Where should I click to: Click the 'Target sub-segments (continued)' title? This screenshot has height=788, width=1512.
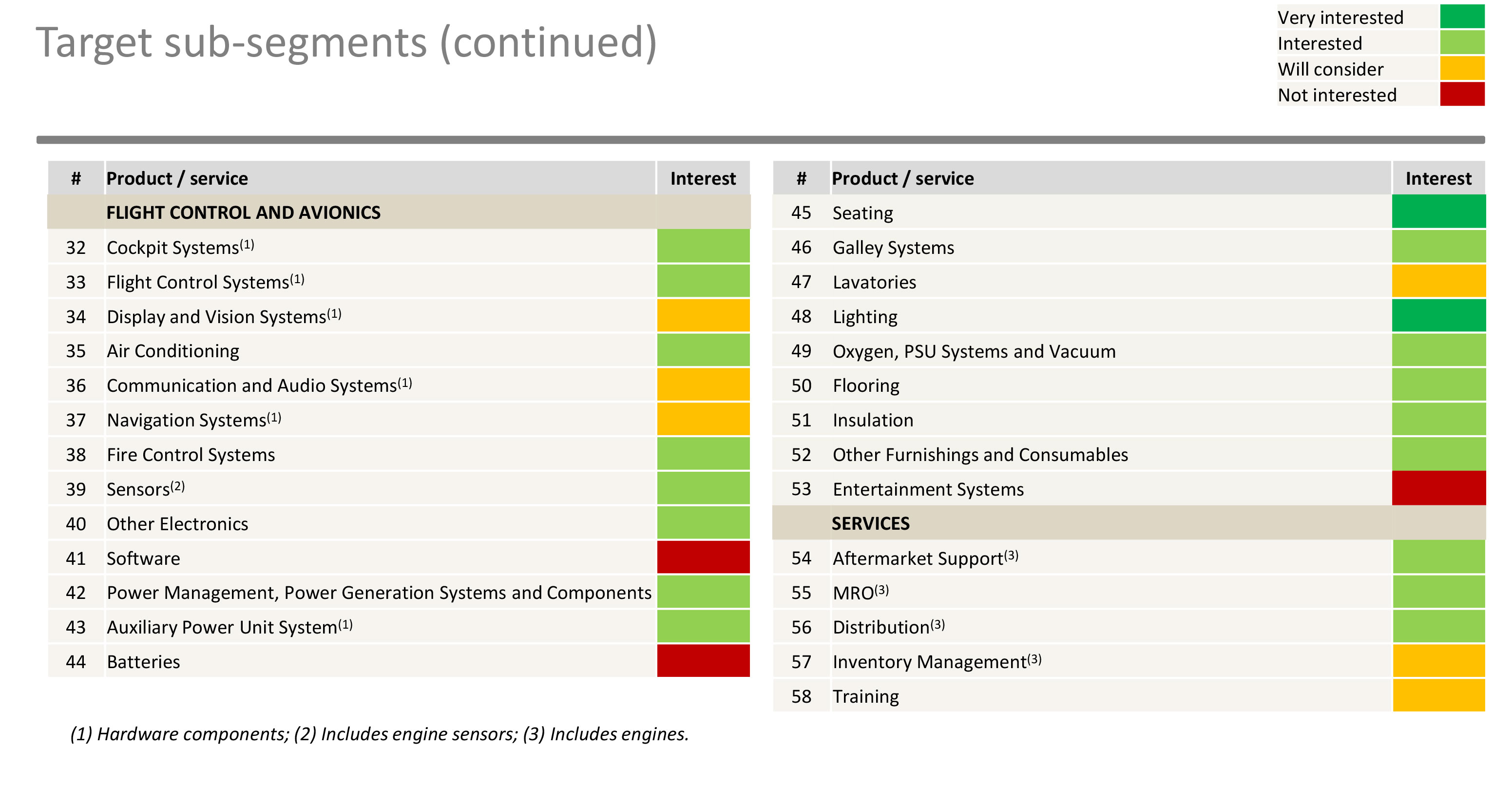(x=346, y=42)
